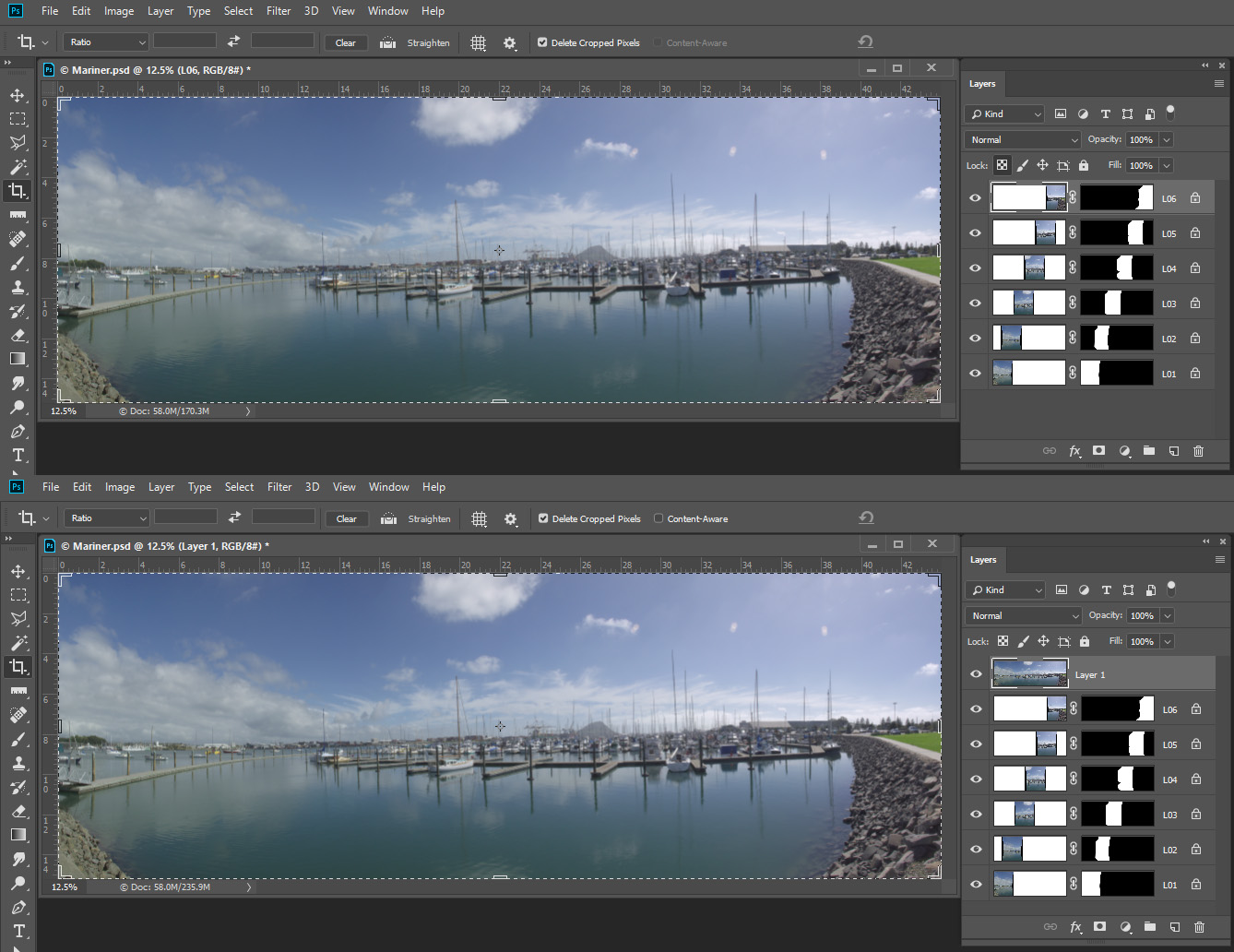Open the Filter menu in the upper menu bar
This screenshot has width=1234, height=952.
(279, 11)
